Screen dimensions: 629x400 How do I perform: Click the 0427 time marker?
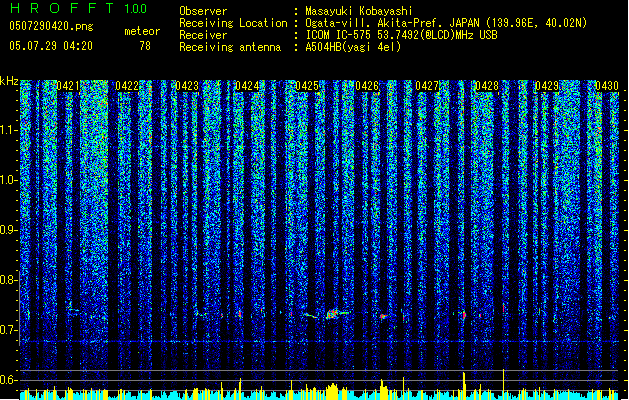(427, 86)
